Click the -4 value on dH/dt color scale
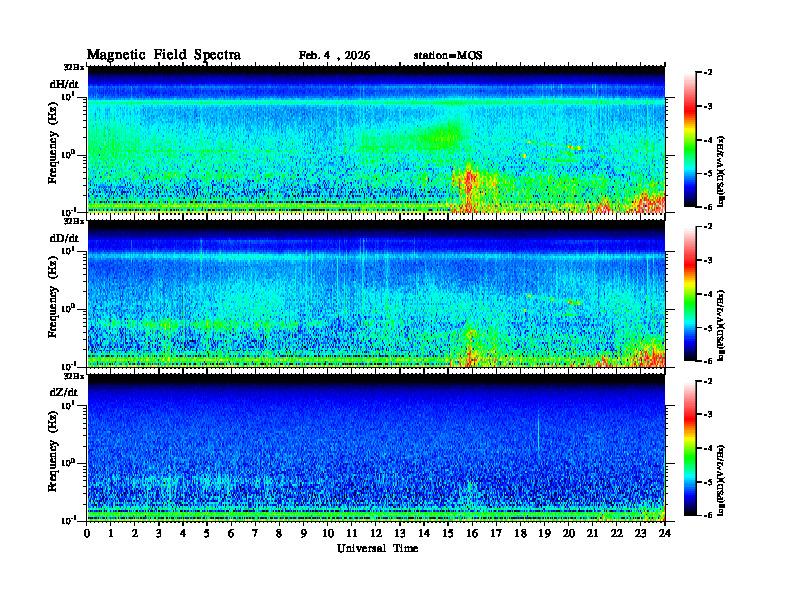This screenshot has width=792, height=612. [x=708, y=140]
